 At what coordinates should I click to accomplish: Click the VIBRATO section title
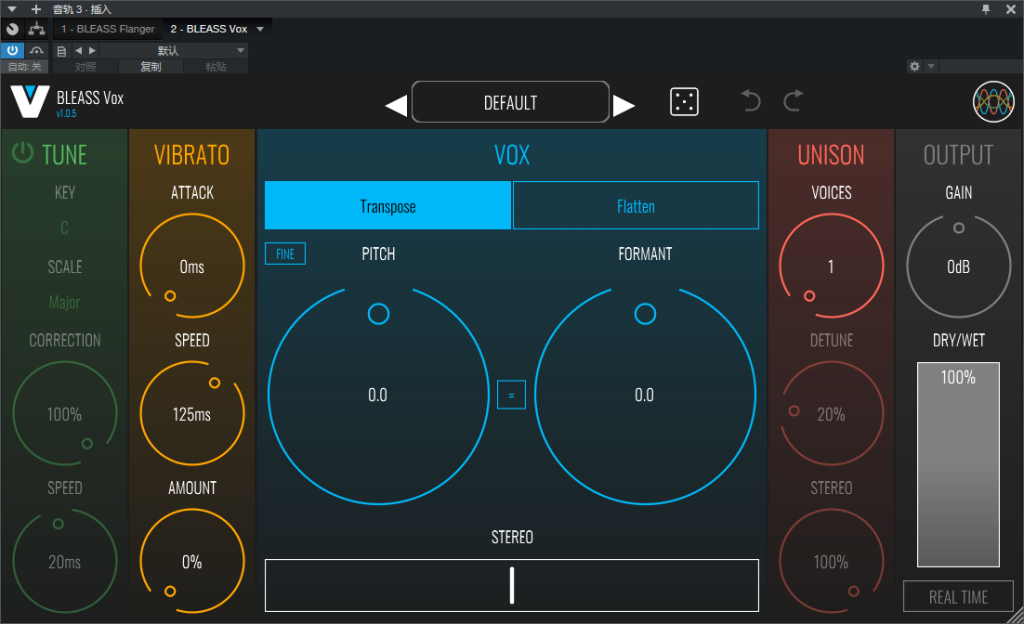click(x=192, y=155)
